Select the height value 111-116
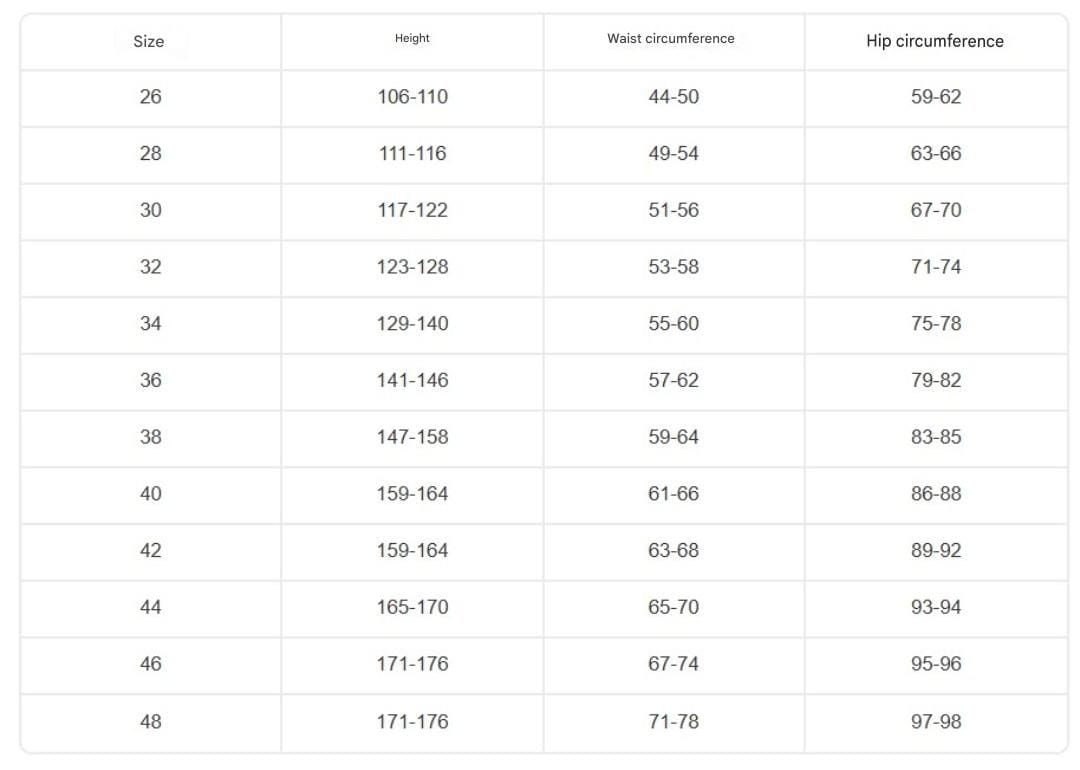 click(413, 153)
